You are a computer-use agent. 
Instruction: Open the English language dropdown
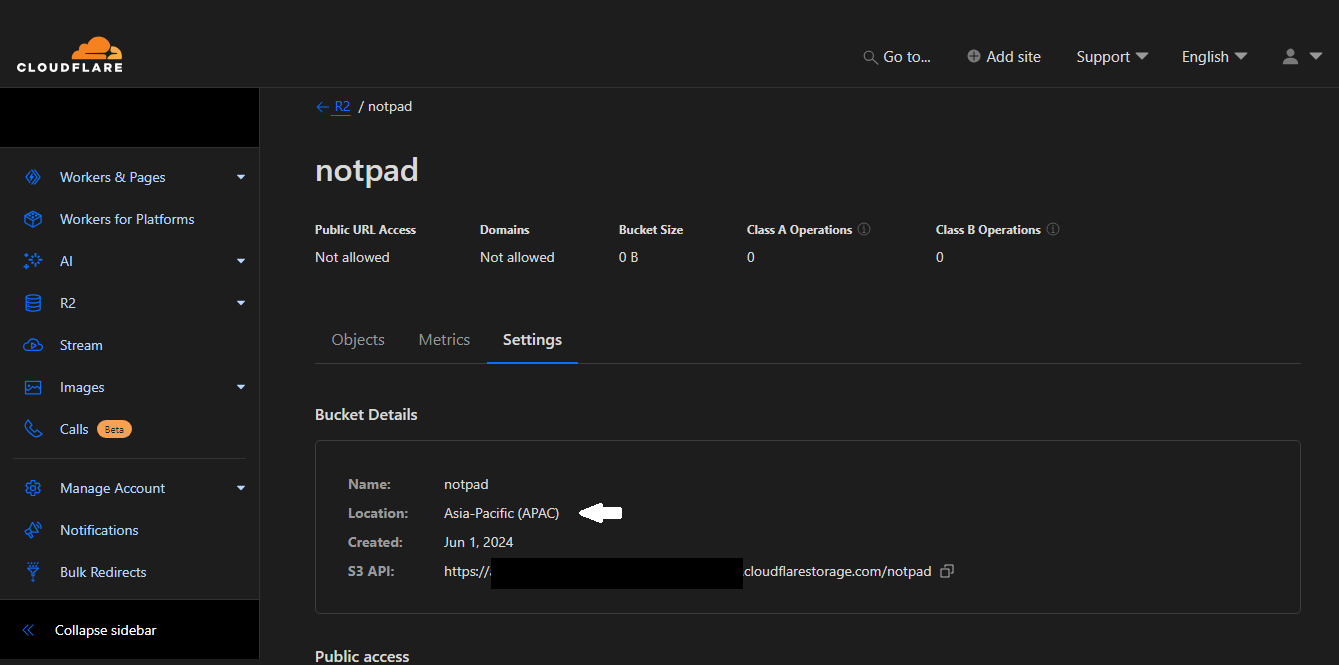point(1214,57)
